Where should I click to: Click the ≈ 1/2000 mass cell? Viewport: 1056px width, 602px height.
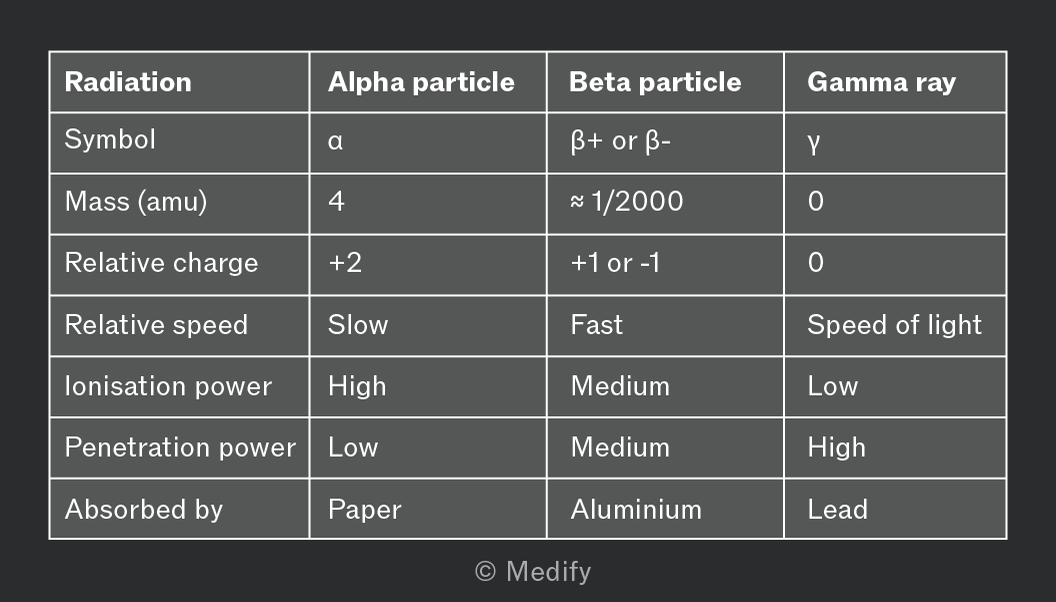(x=665, y=204)
